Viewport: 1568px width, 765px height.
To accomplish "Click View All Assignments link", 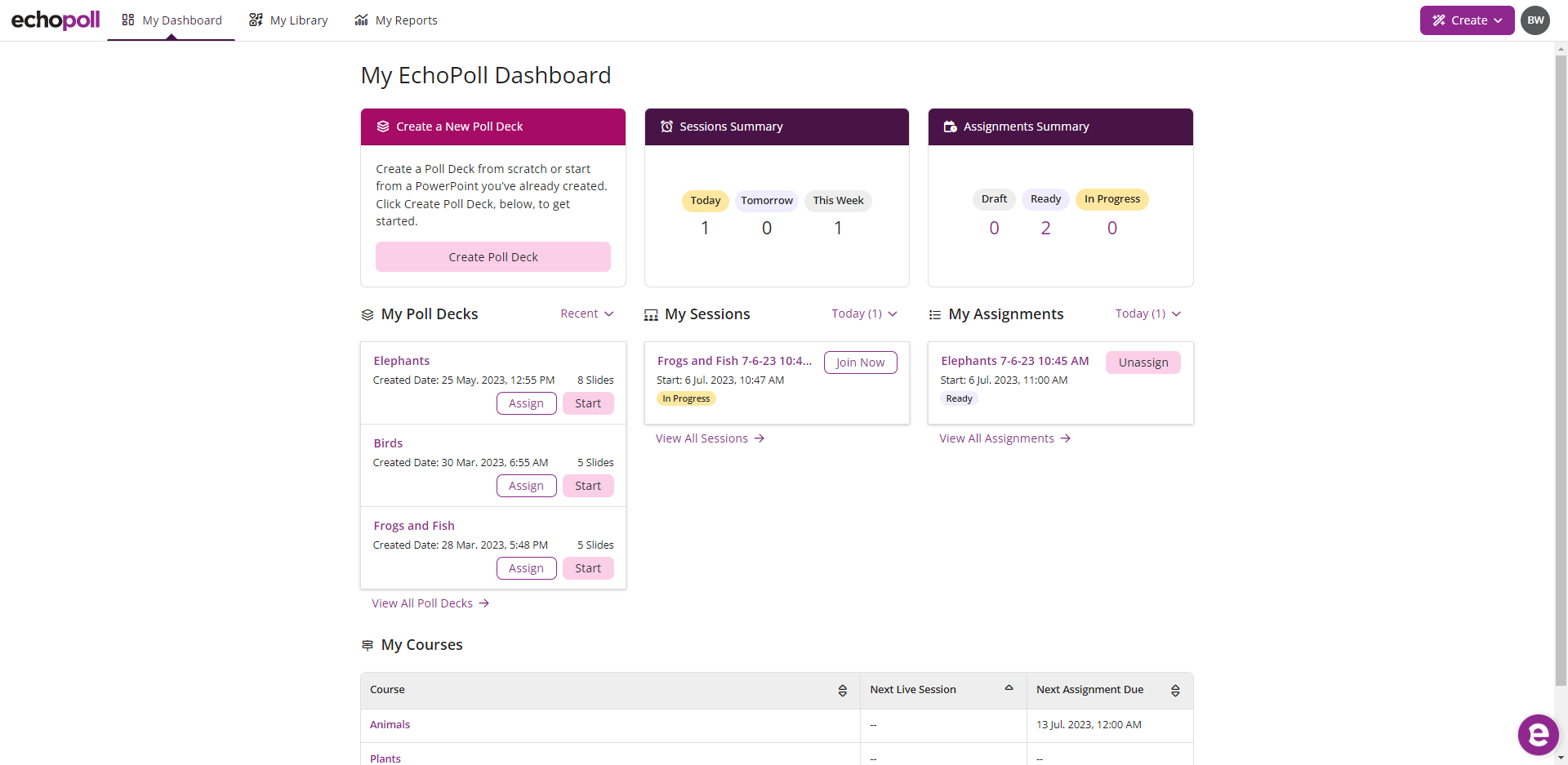I will tap(1005, 438).
